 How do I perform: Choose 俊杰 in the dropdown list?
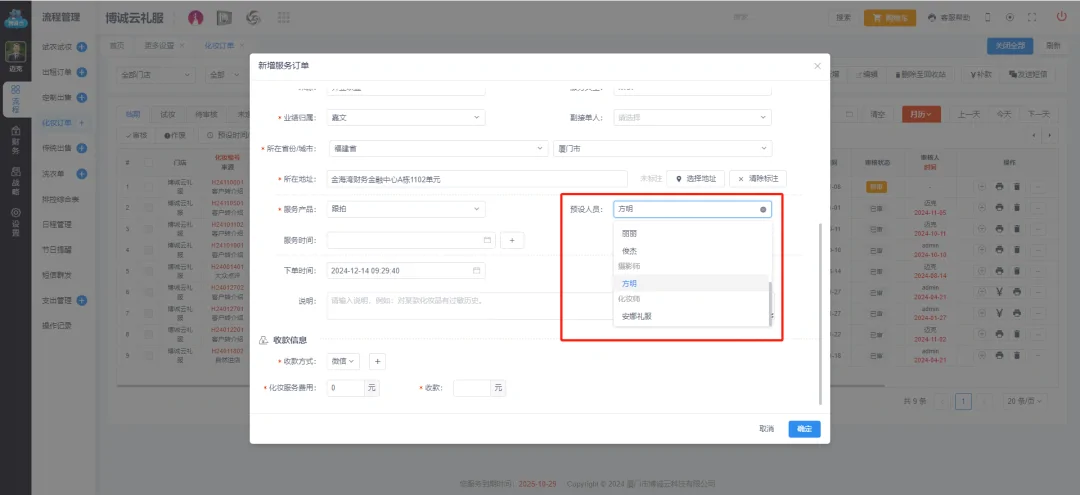pos(630,250)
